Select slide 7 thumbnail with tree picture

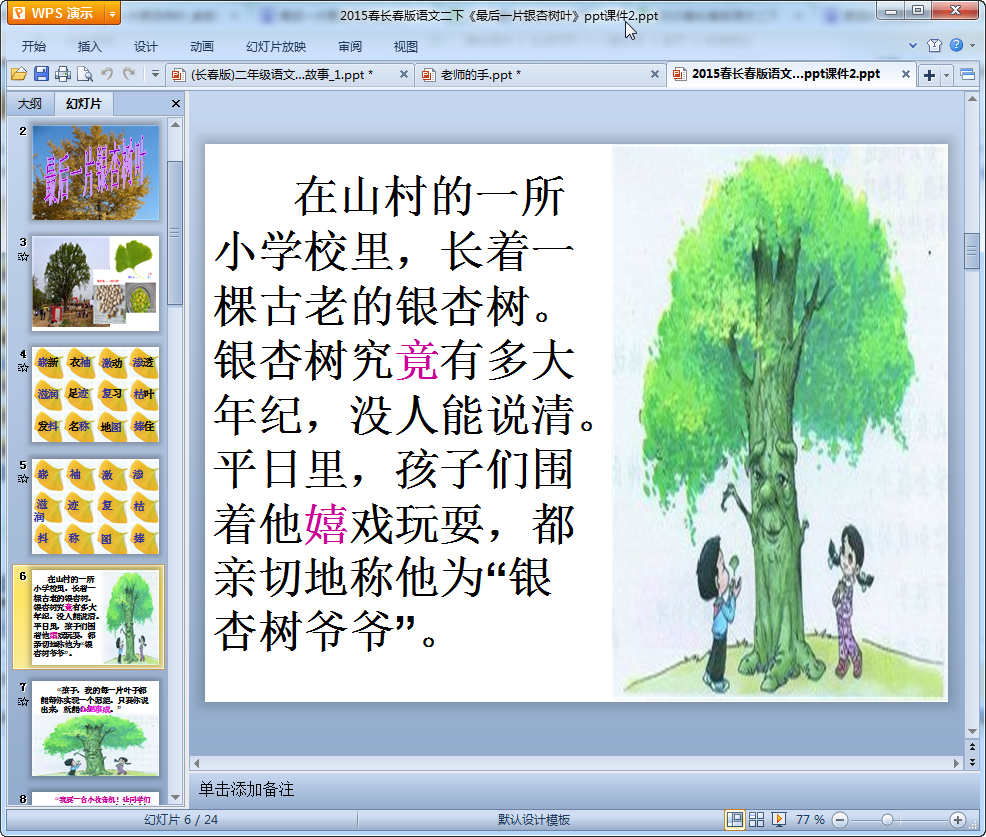point(96,728)
